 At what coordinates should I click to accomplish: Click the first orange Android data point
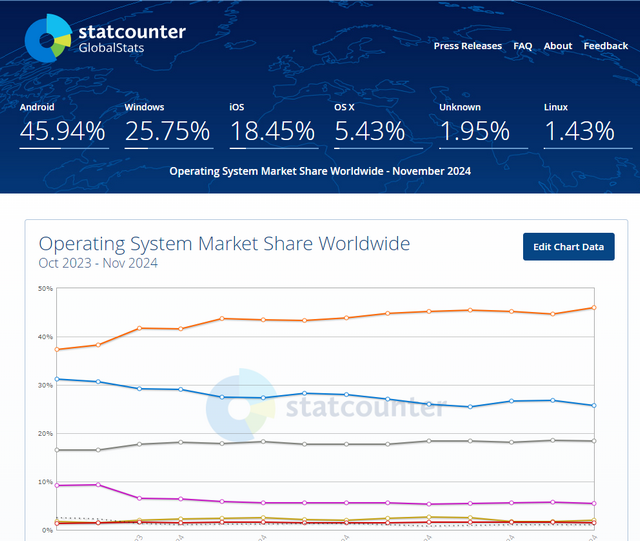57,350
